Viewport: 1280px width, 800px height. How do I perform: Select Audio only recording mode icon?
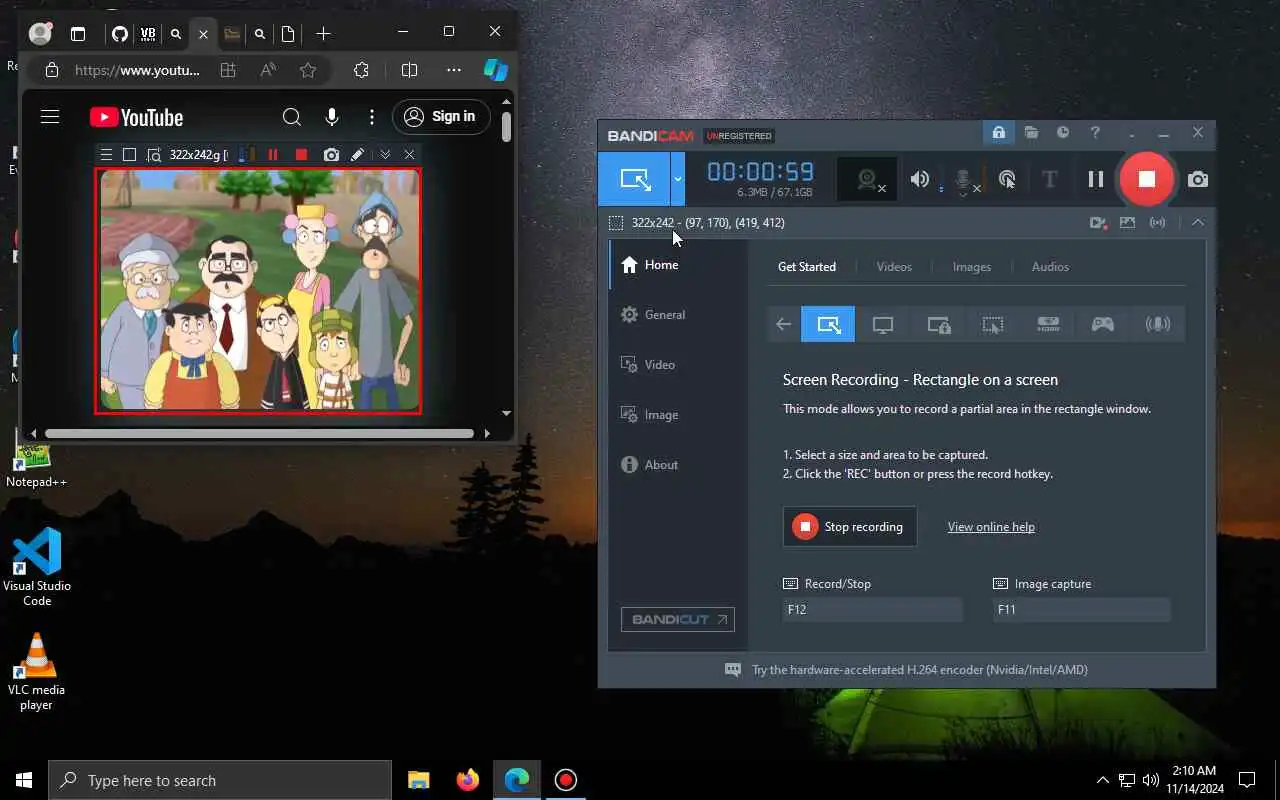[1158, 324]
